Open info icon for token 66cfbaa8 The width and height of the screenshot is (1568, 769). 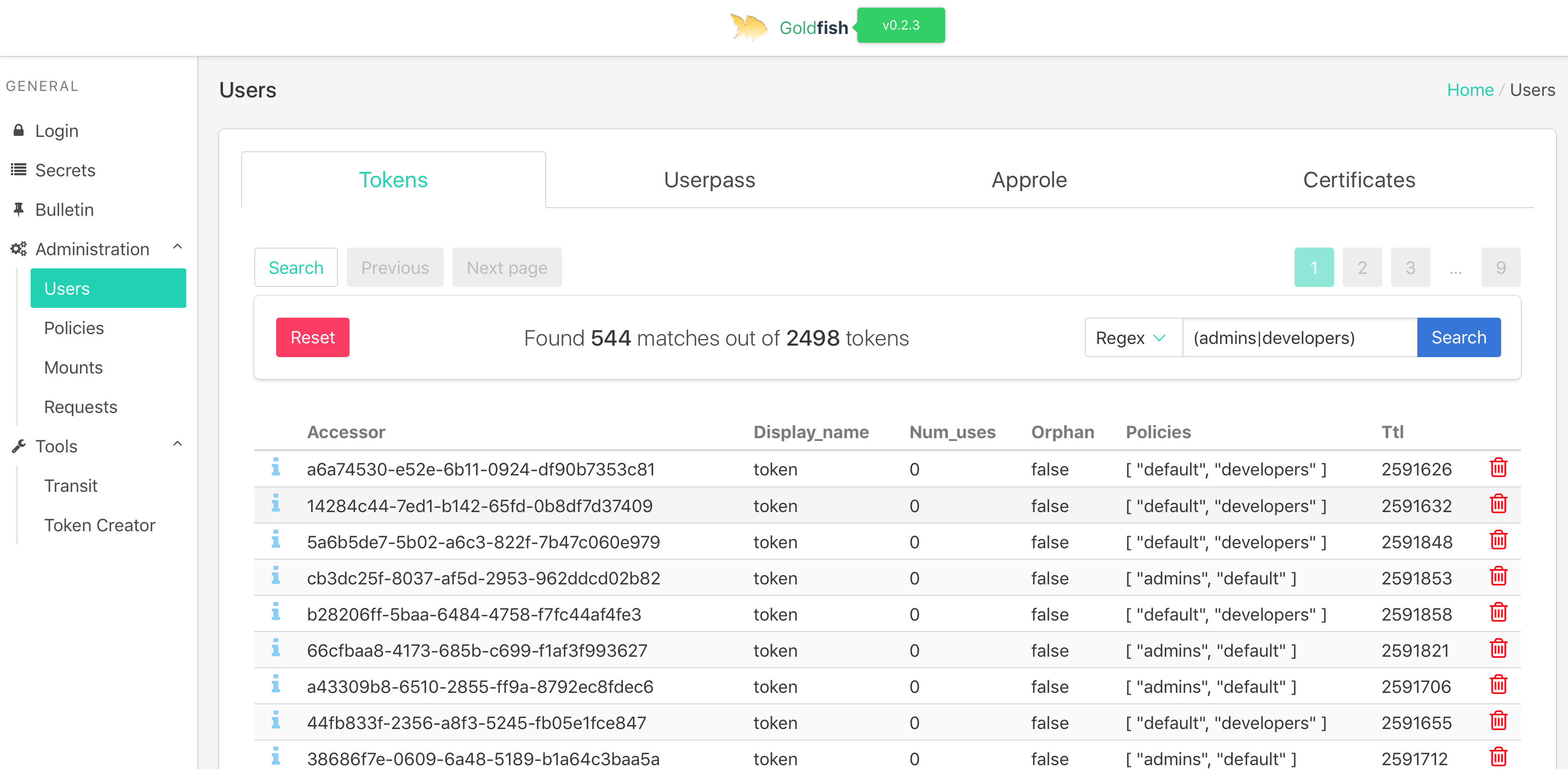(275, 649)
